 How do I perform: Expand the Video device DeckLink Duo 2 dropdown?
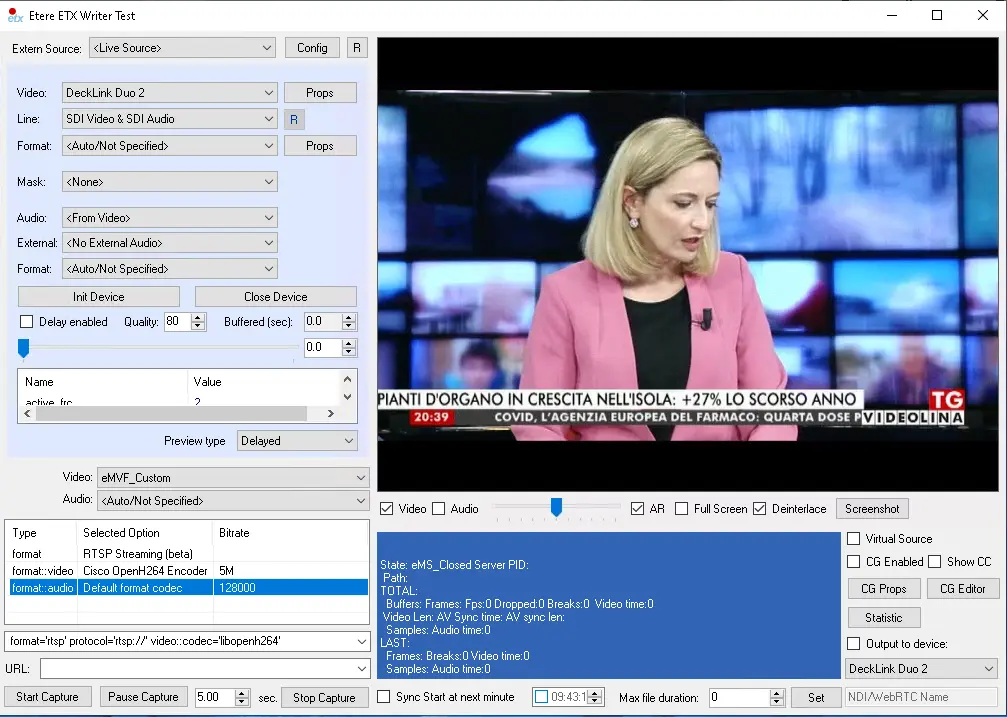(169, 93)
